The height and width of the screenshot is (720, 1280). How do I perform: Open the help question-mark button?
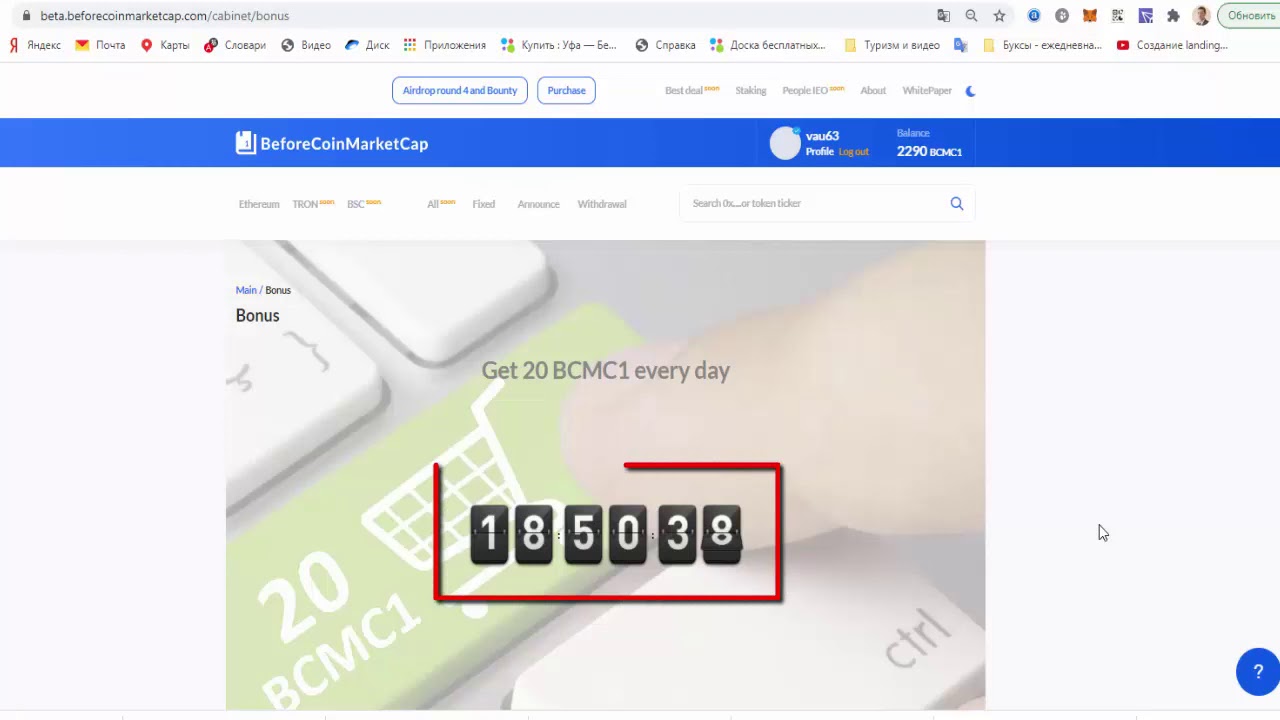coord(1258,672)
